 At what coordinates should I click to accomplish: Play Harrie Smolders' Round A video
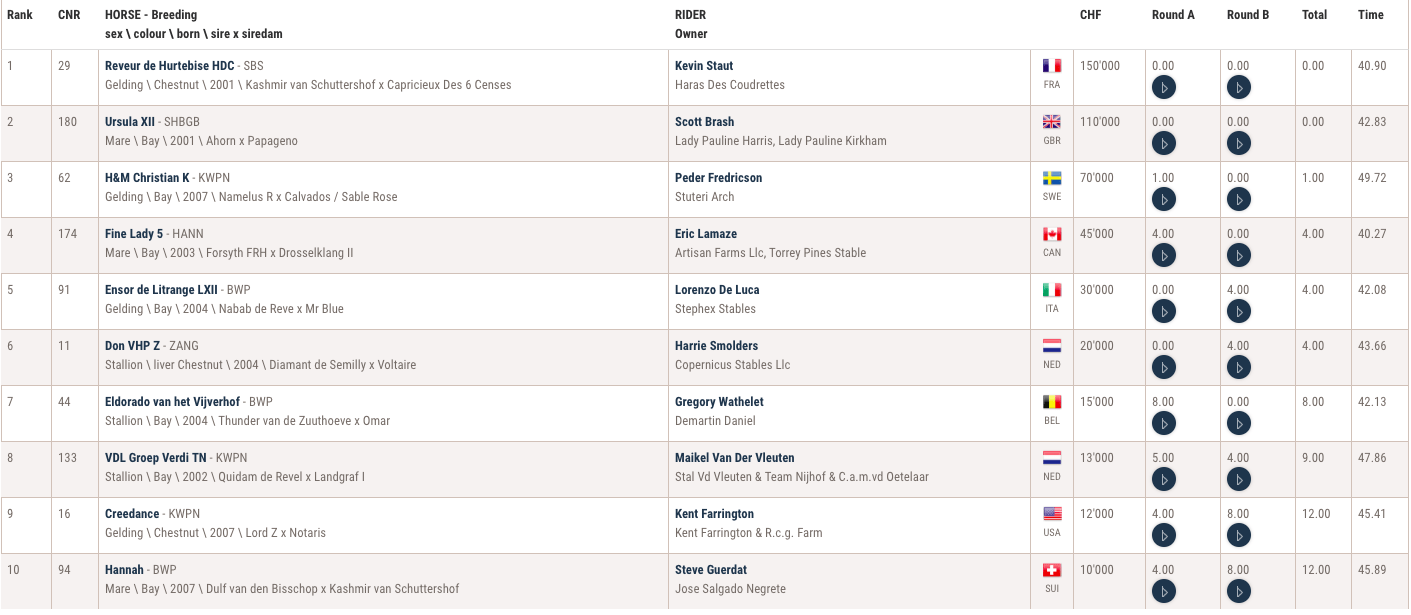coord(1163,368)
